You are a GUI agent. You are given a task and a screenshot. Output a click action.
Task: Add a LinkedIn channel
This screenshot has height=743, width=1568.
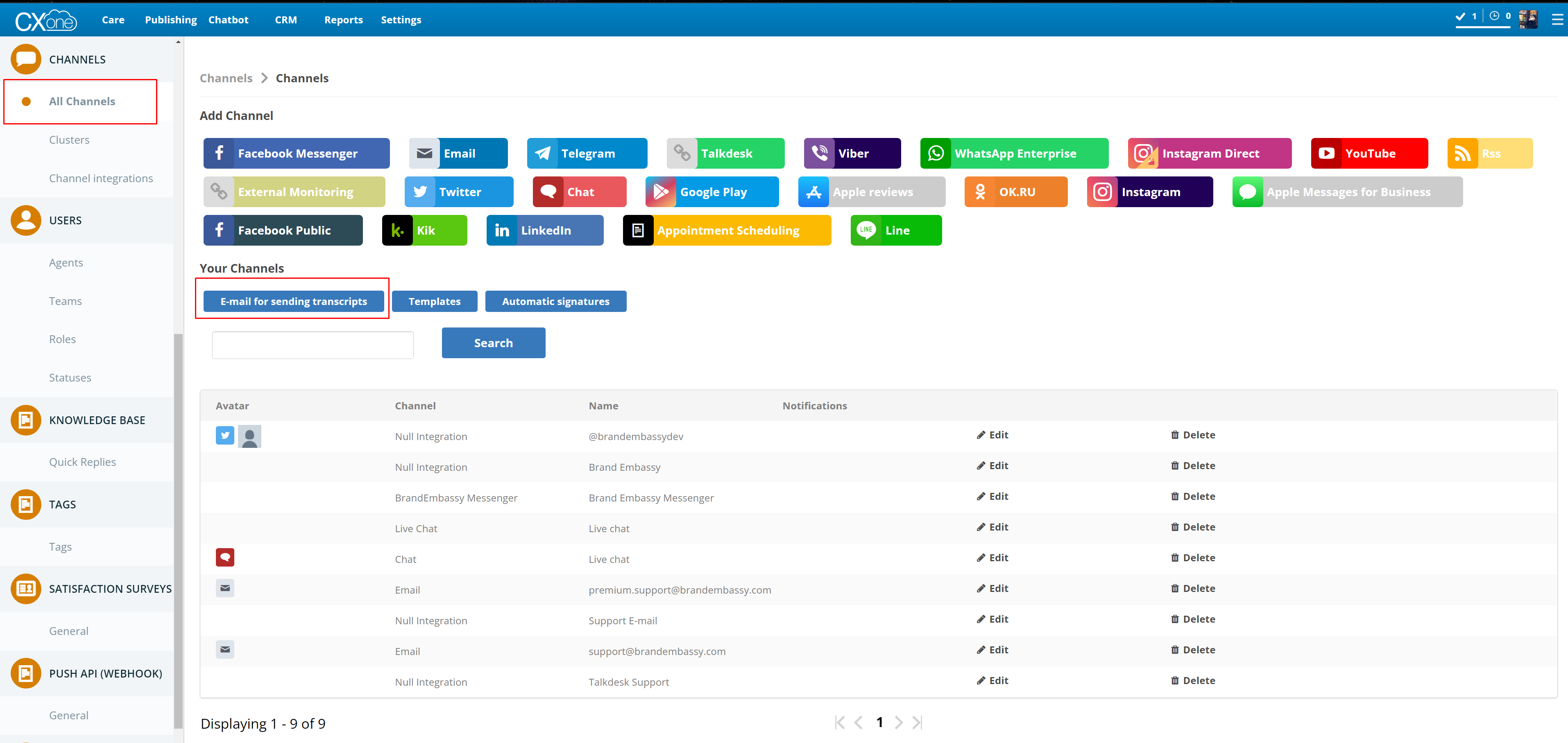coord(545,230)
